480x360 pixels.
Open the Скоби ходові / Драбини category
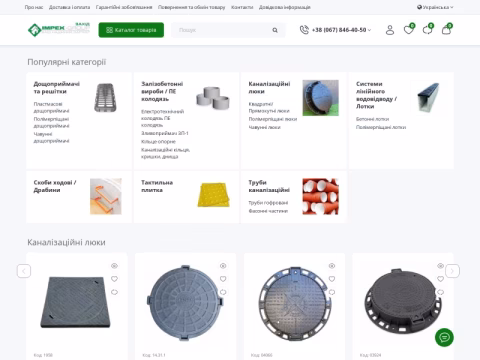[55, 186]
